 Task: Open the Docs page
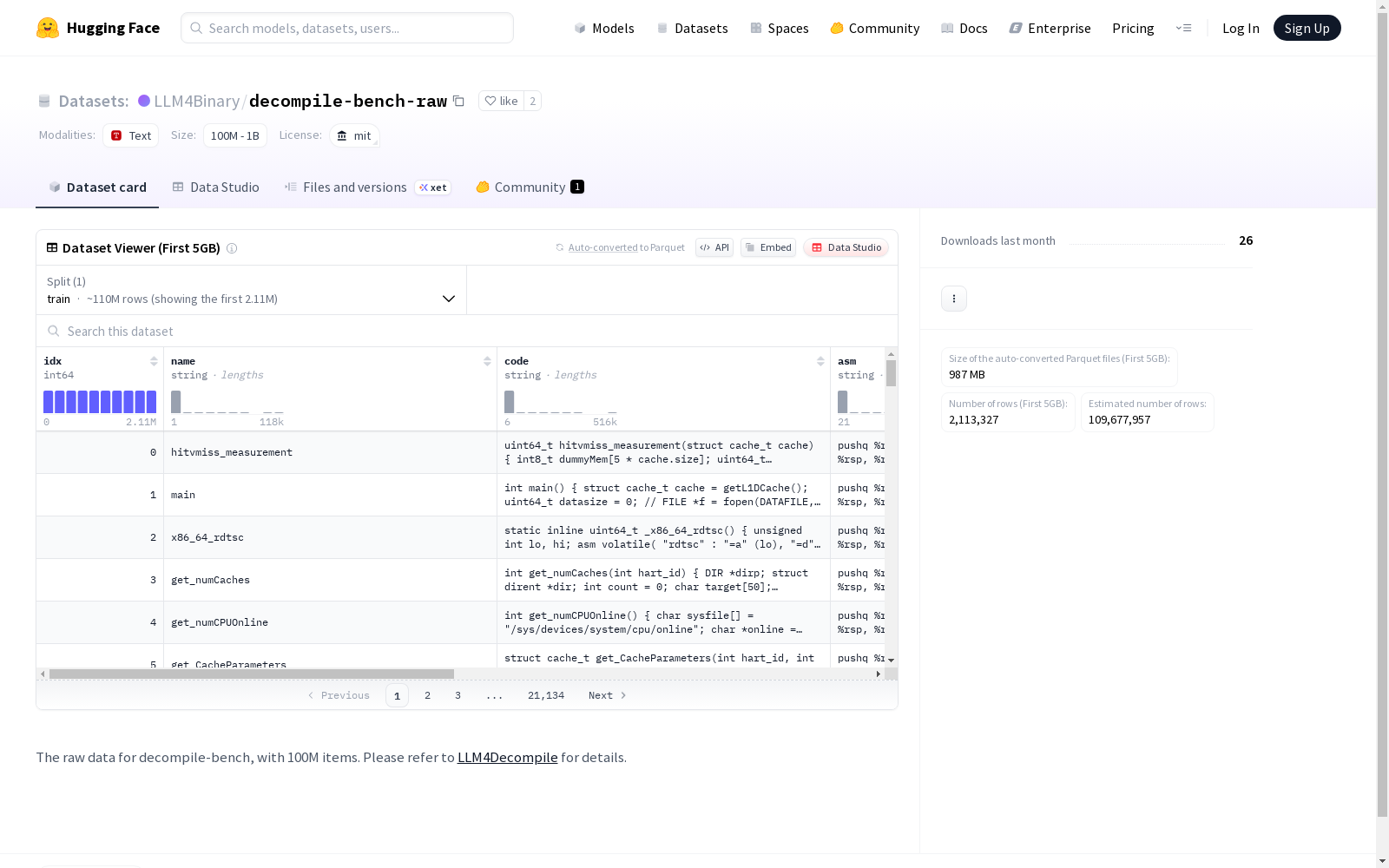pos(964,28)
